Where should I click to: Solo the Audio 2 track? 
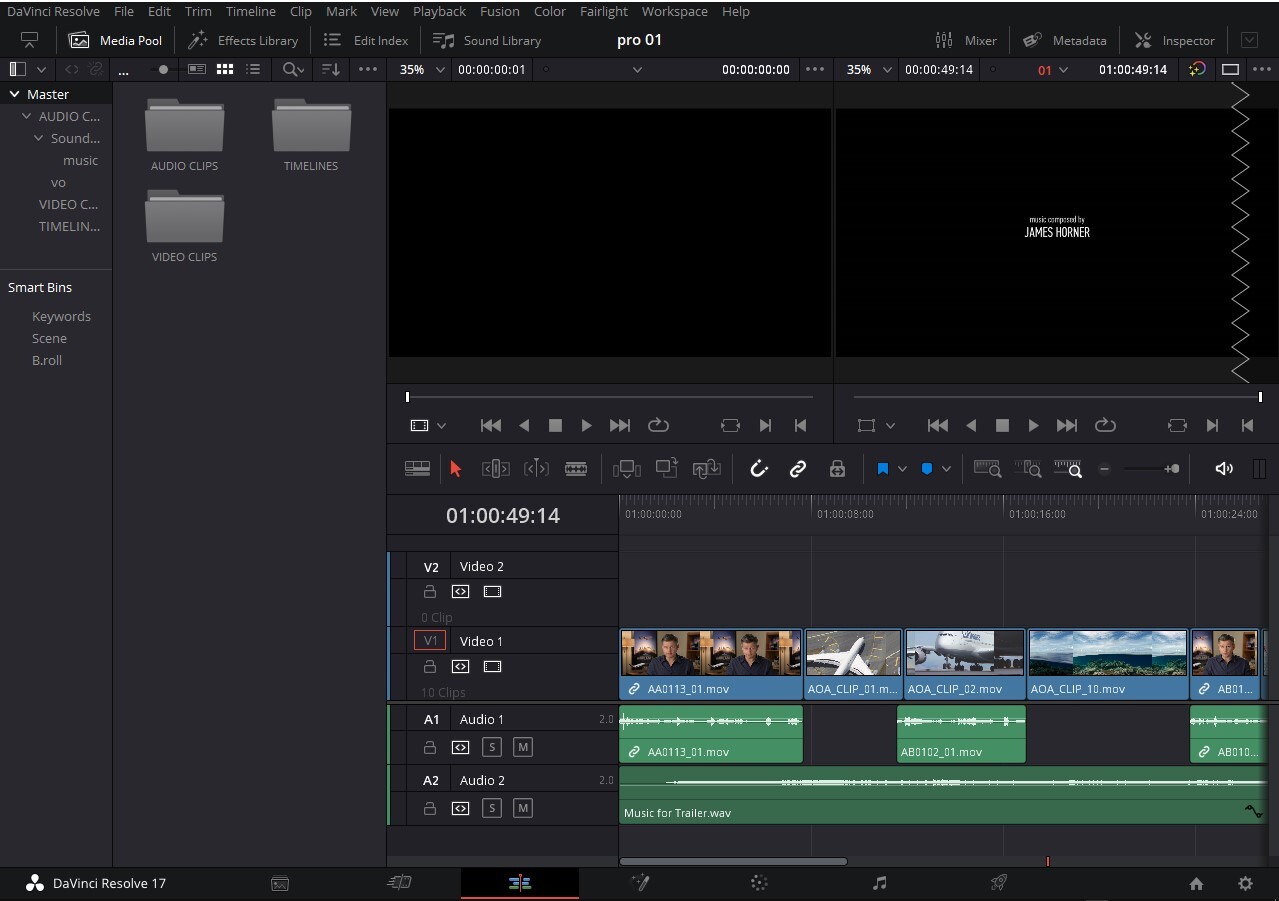pos(492,808)
